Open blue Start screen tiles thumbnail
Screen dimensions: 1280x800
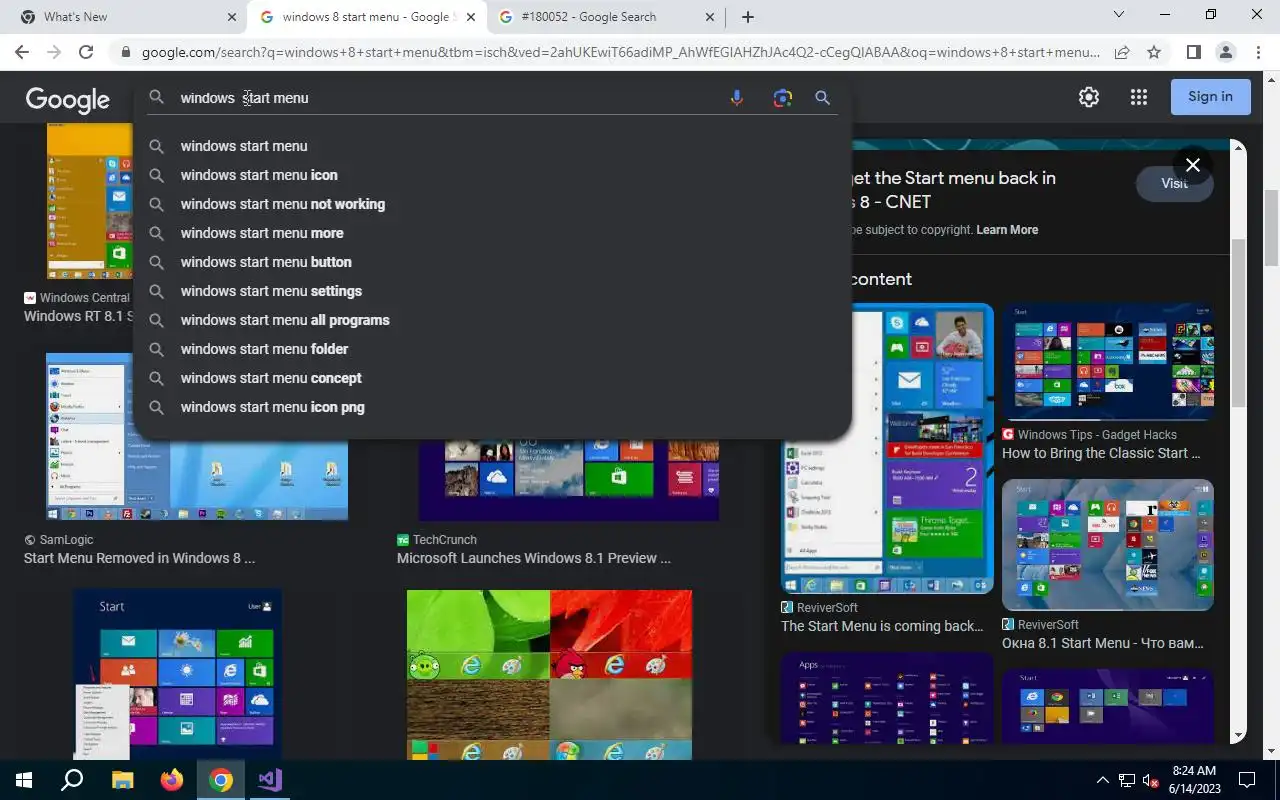point(177,675)
